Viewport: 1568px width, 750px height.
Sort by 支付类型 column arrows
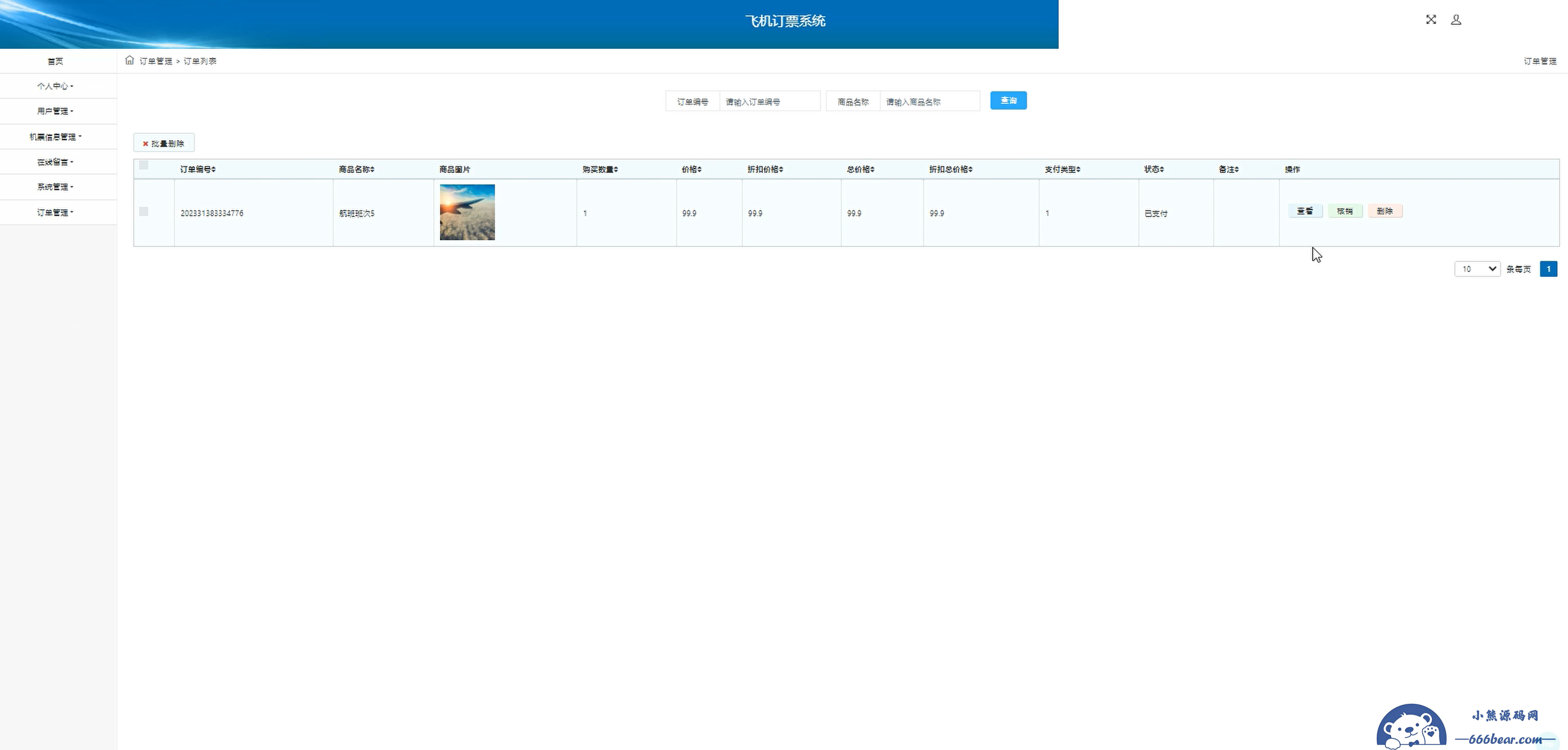(1078, 169)
